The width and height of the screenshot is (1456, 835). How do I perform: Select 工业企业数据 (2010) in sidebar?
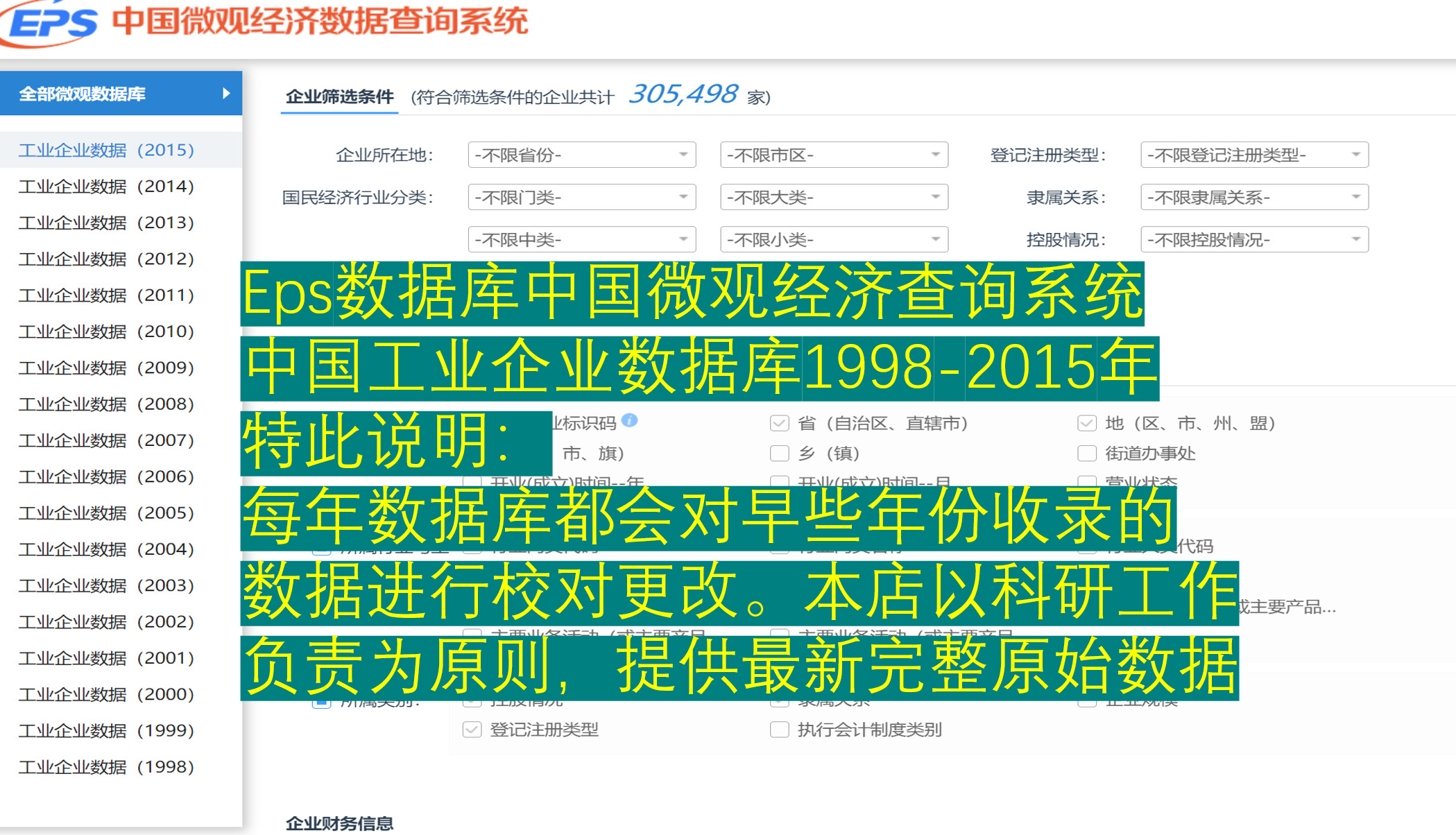tap(106, 332)
